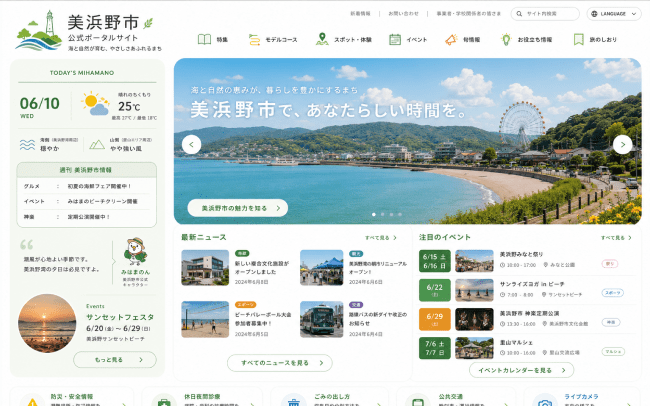
Task: Focus the サイト内検索 search field
Action: (x=545, y=14)
